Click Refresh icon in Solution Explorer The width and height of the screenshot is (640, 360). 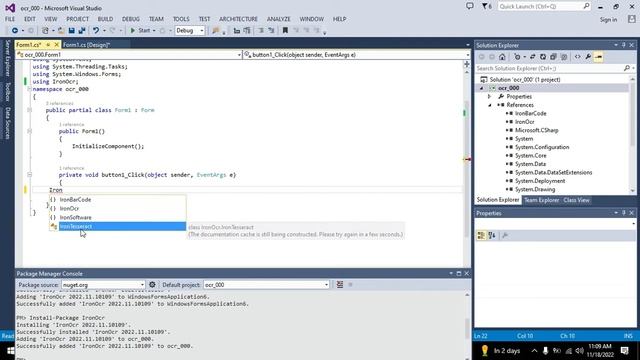(543, 57)
